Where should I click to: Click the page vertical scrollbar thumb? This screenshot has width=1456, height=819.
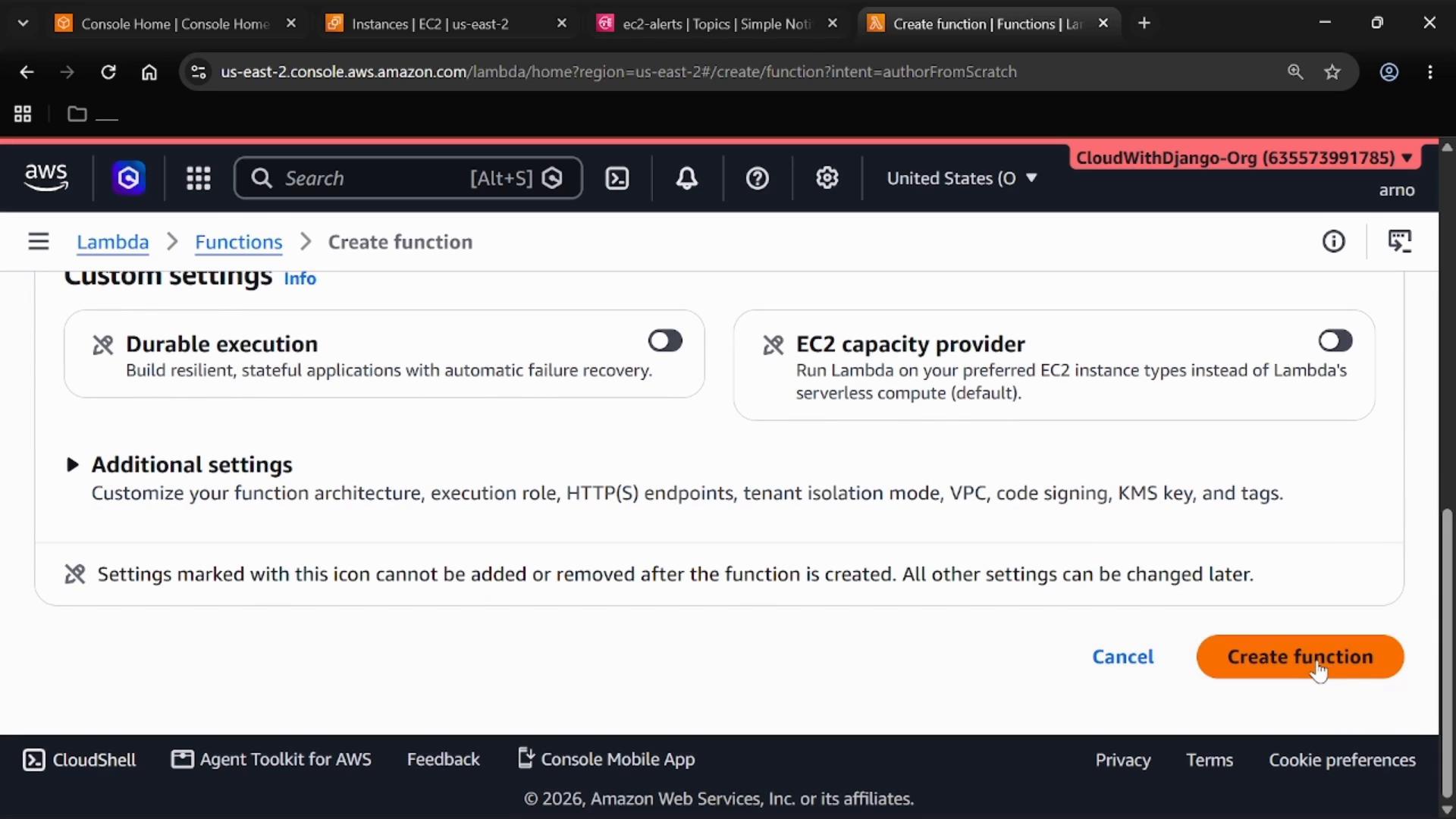pyautogui.click(x=1447, y=652)
